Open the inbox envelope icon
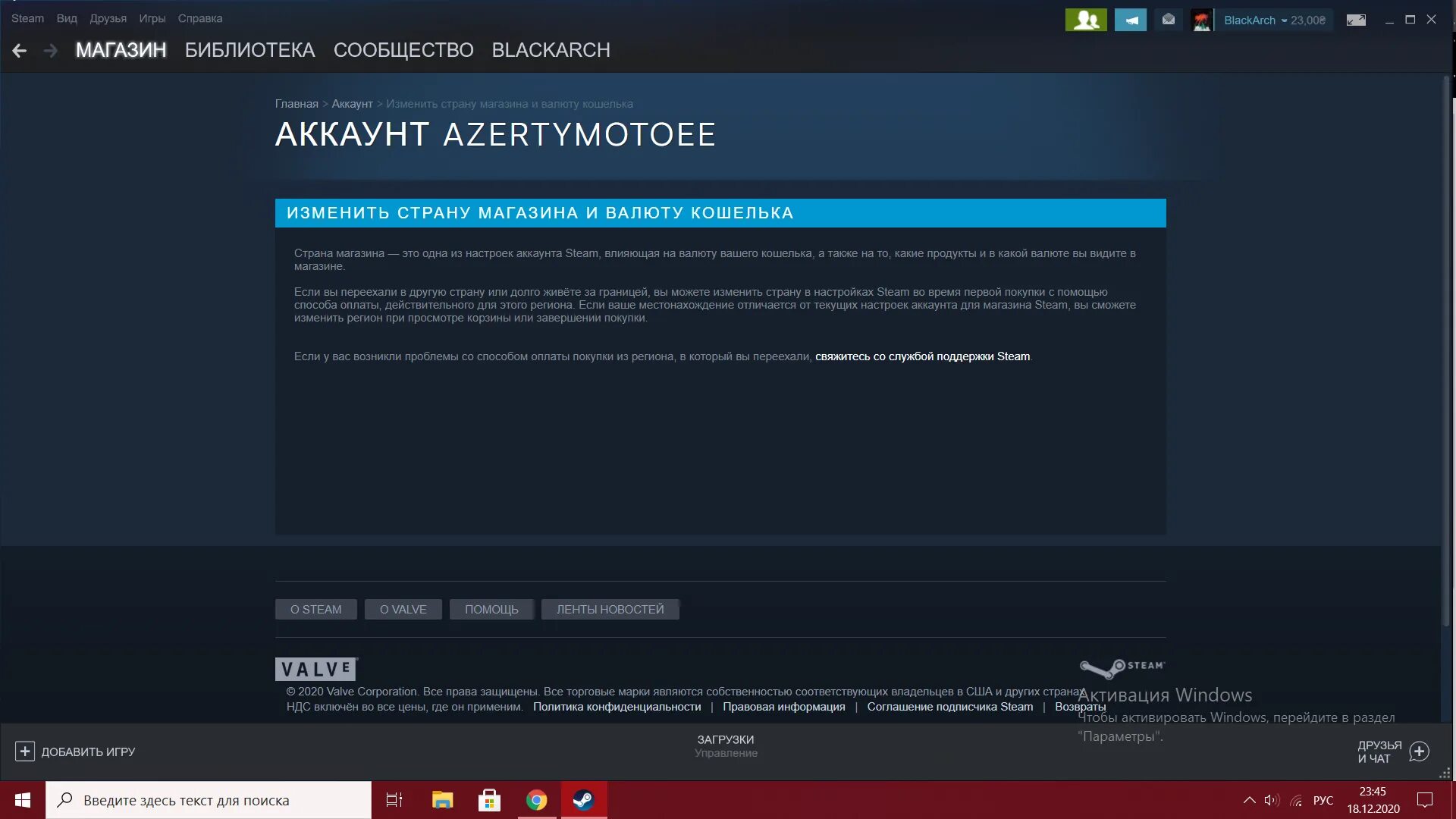The image size is (1456, 819). click(1168, 20)
